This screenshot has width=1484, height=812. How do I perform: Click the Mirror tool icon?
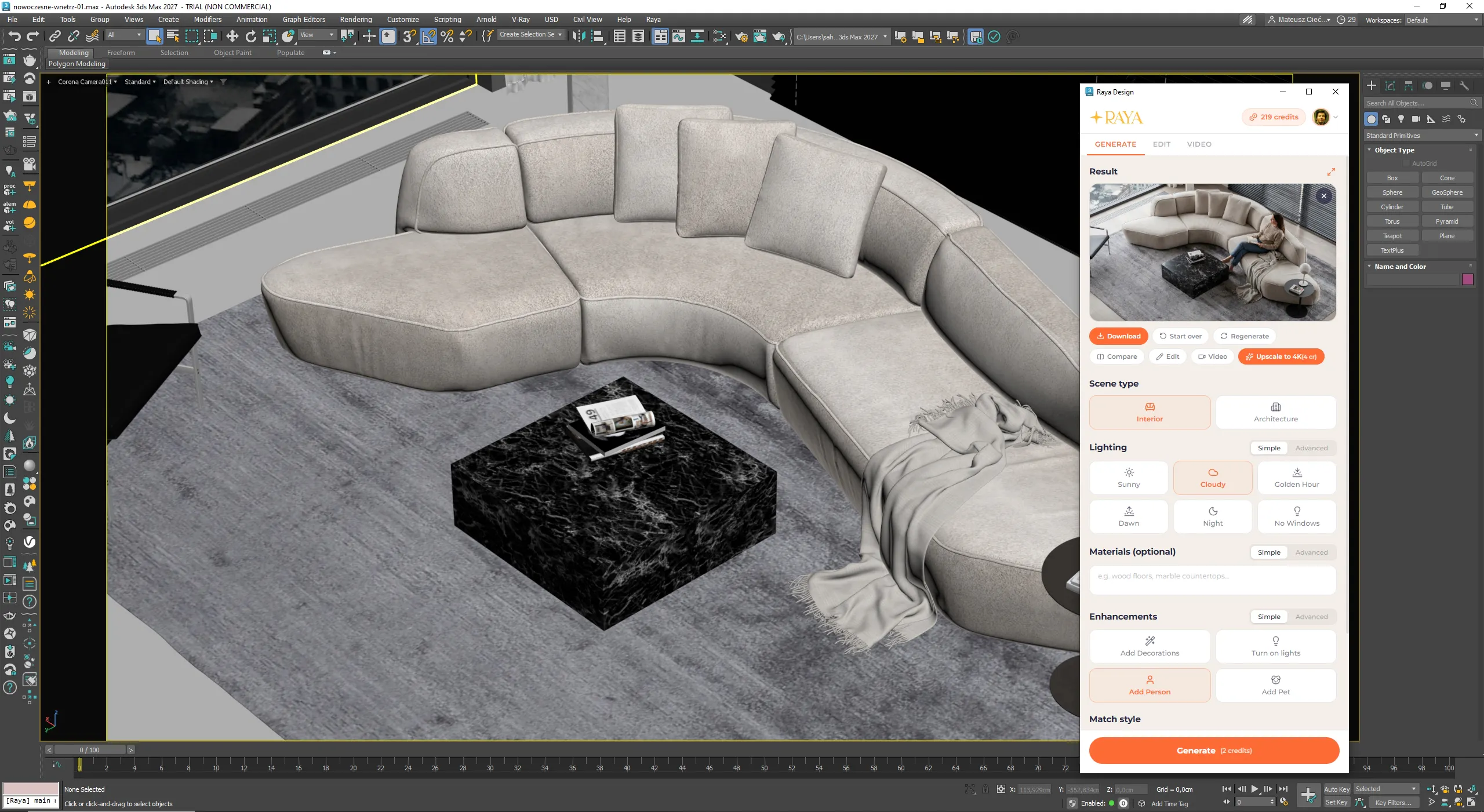click(x=578, y=37)
